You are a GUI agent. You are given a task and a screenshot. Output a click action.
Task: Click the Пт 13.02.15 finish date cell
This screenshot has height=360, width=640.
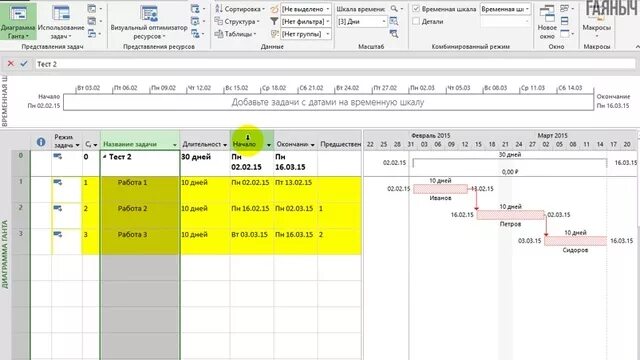[x=296, y=189]
